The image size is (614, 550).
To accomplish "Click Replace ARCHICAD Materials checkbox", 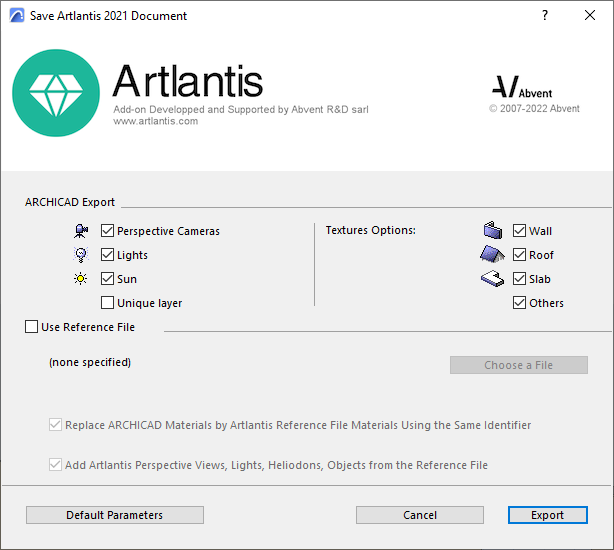I will (x=55, y=425).
